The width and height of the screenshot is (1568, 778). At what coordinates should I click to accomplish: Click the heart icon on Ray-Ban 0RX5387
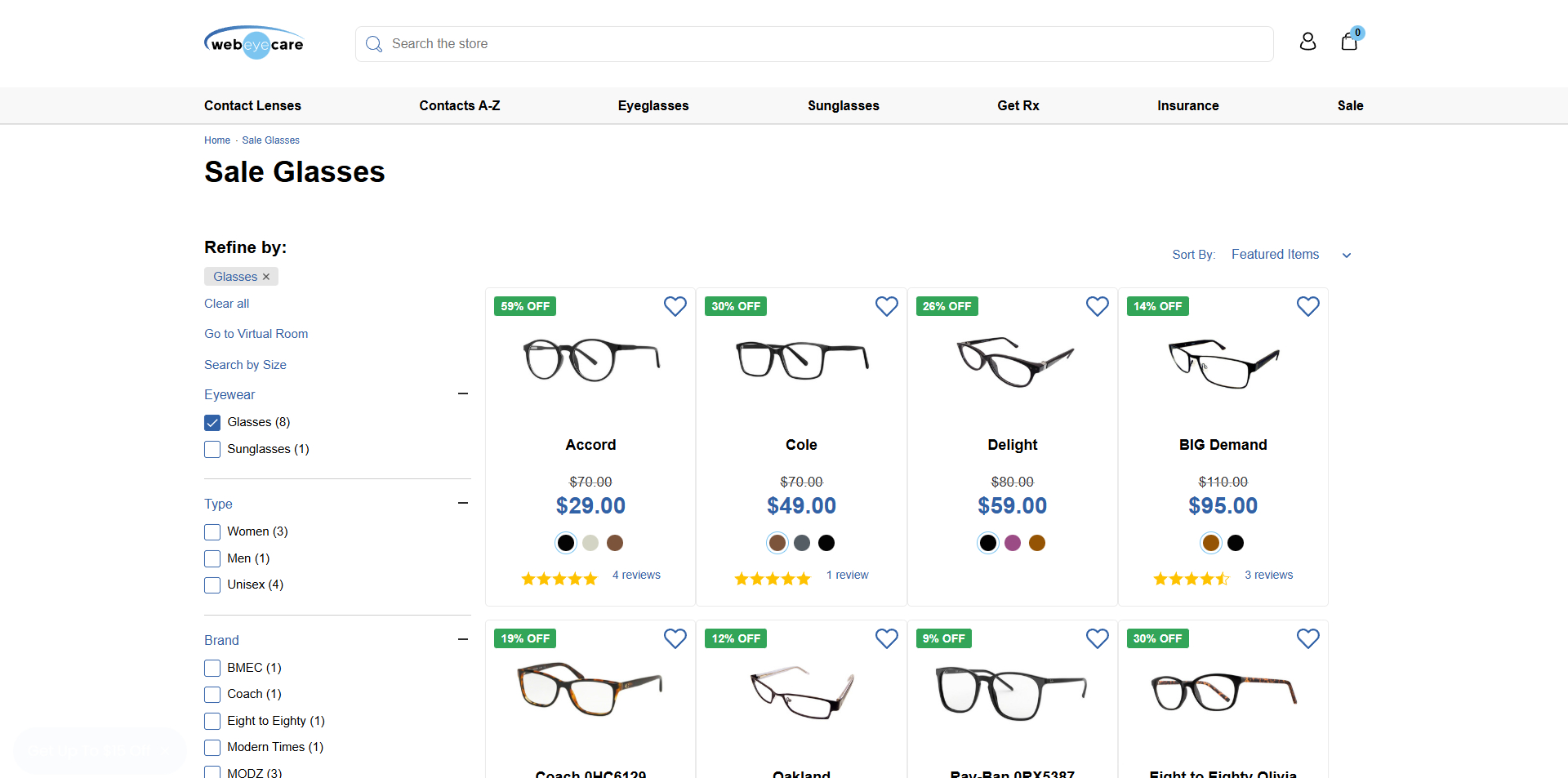[x=1098, y=638]
